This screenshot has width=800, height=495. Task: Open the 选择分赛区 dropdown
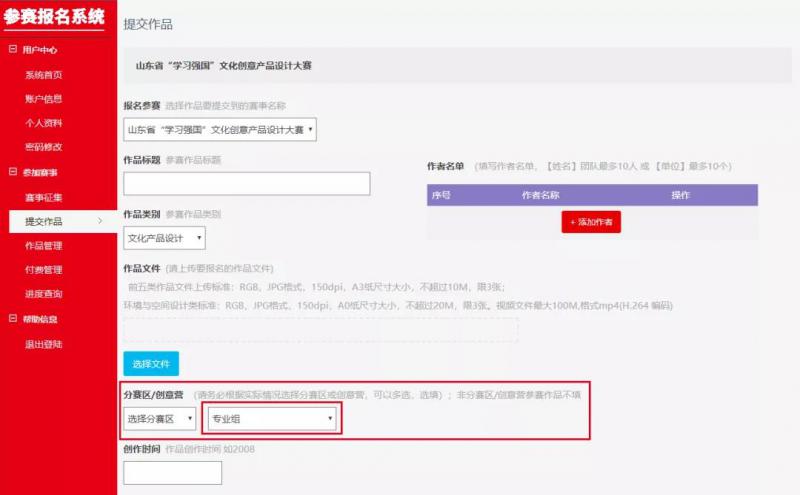[x=160, y=418]
